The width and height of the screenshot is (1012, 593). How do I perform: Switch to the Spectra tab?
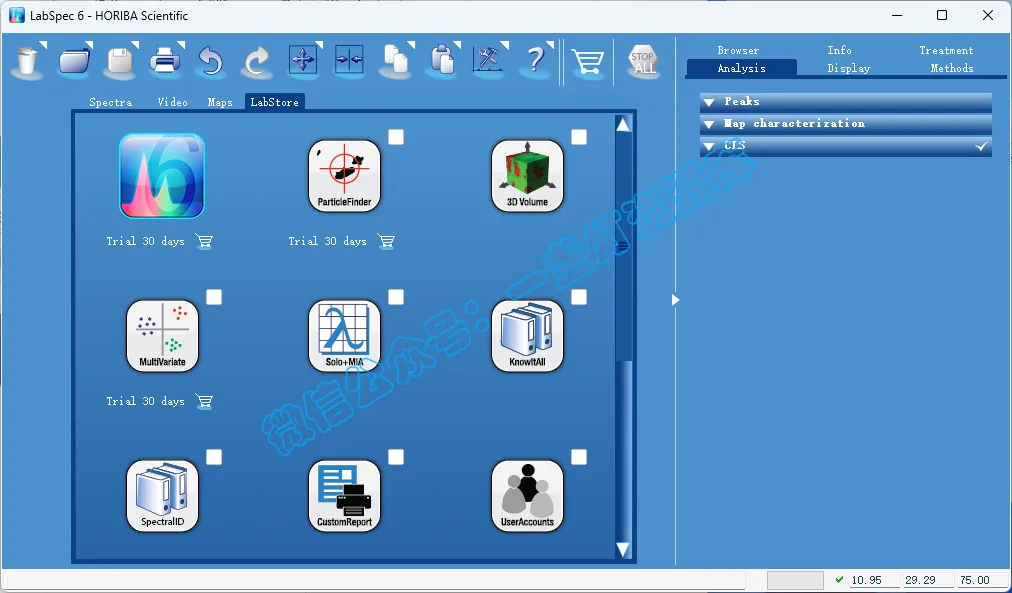tap(110, 103)
